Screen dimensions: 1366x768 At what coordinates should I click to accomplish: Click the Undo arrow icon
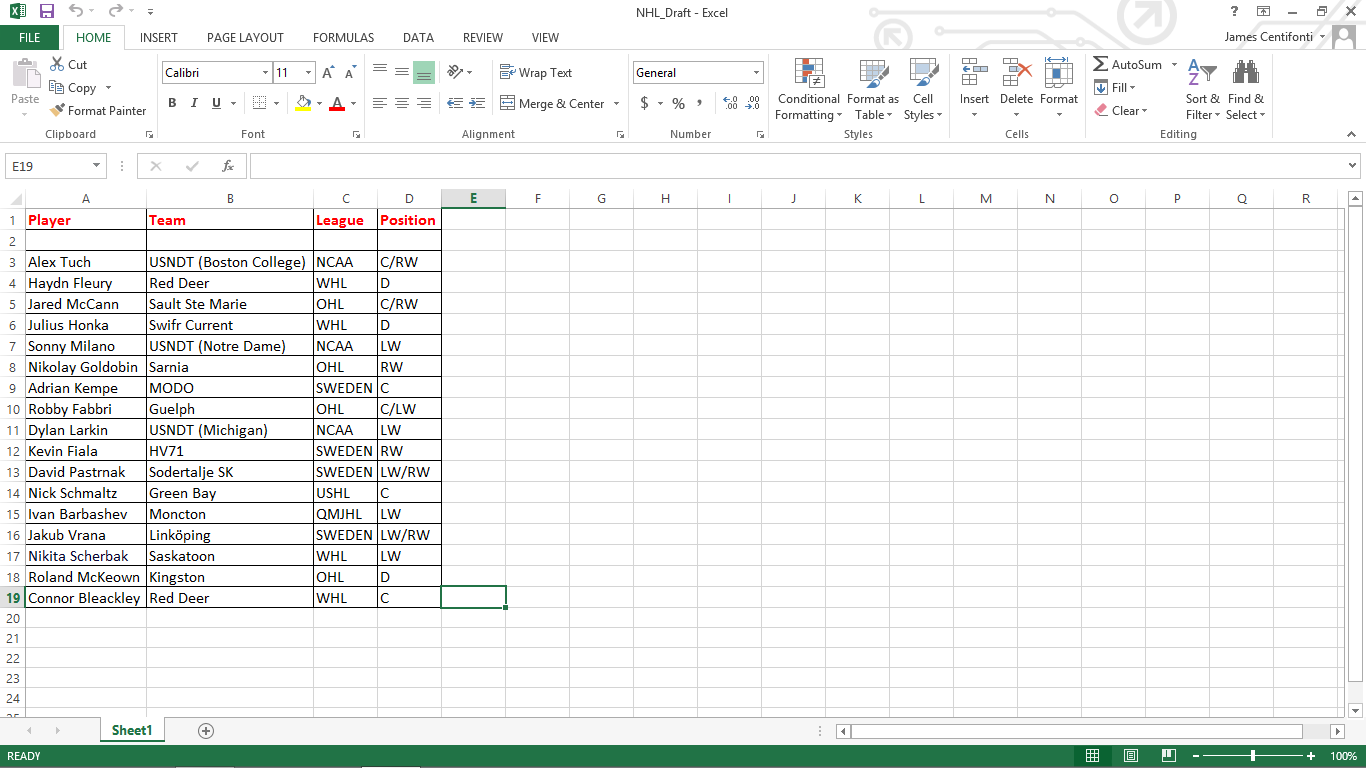click(x=76, y=12)
